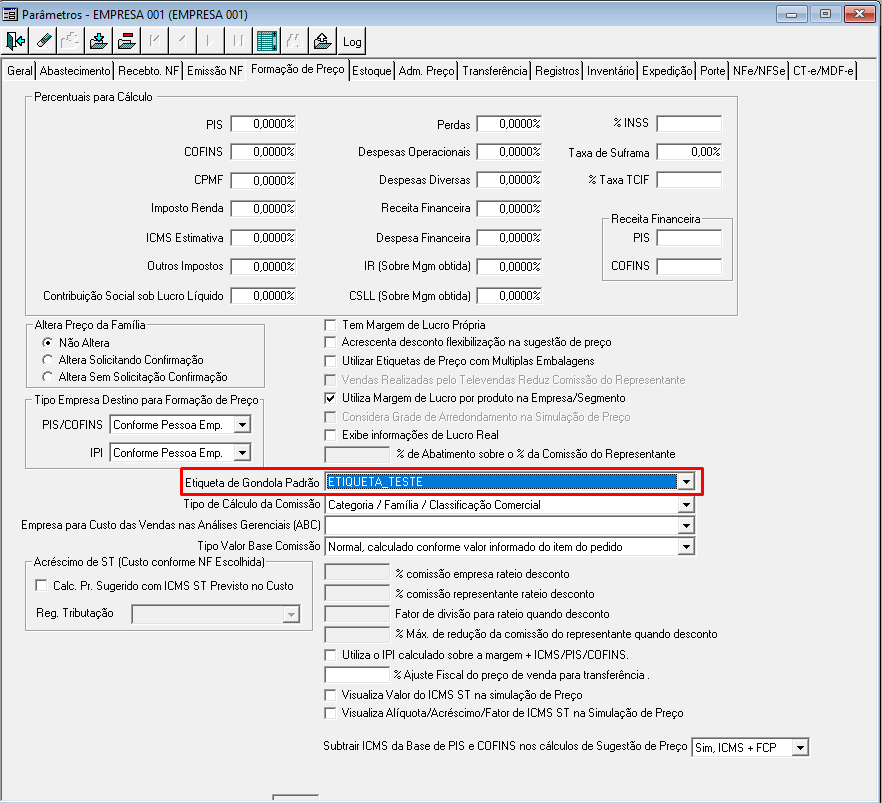Expand the Etiqueta de Gondola Padrão dropdown
Image resolution: width=882 pixels, height=803 pixels.
click(x=686, y=482)
